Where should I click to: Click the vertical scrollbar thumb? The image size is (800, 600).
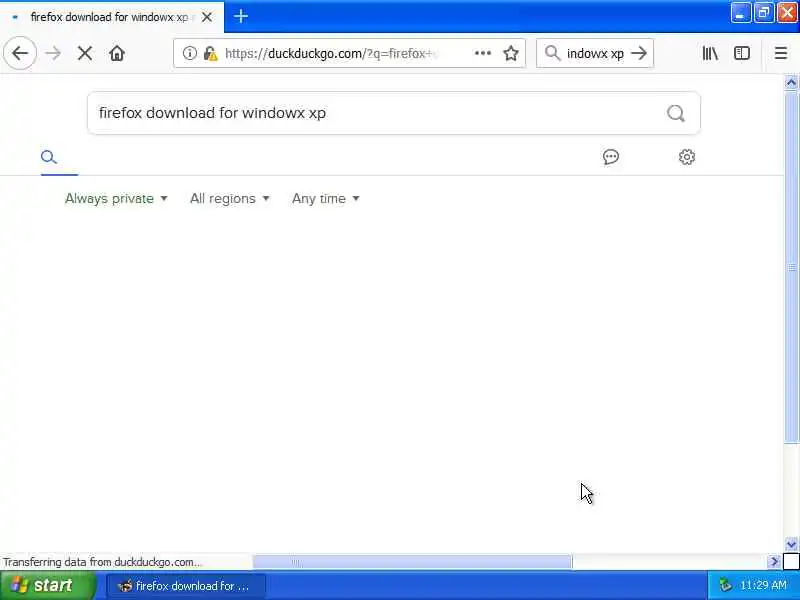791,266
